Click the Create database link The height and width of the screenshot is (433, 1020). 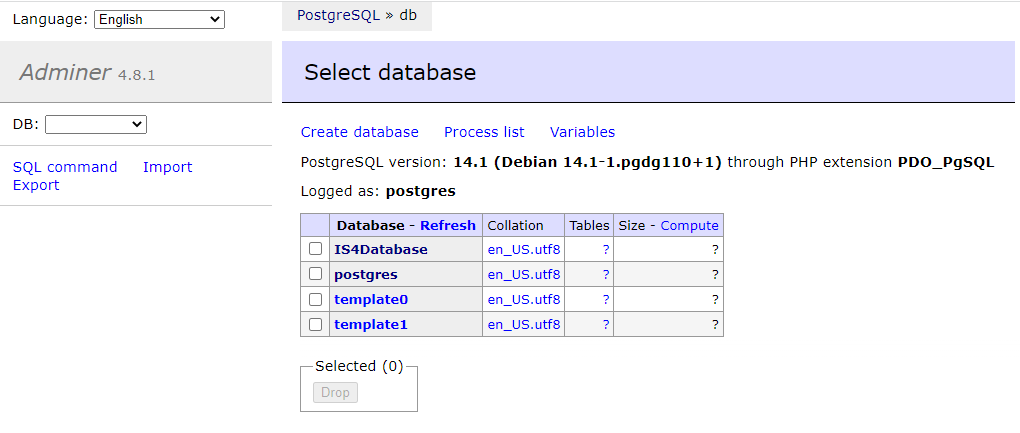[x=360, y=132]
